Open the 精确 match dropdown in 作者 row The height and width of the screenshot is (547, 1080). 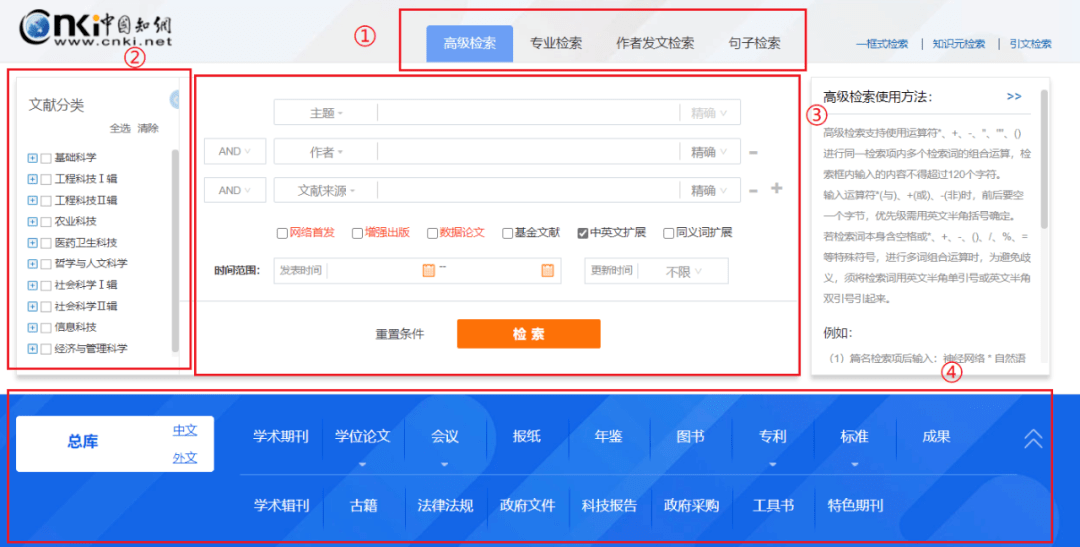709,152
